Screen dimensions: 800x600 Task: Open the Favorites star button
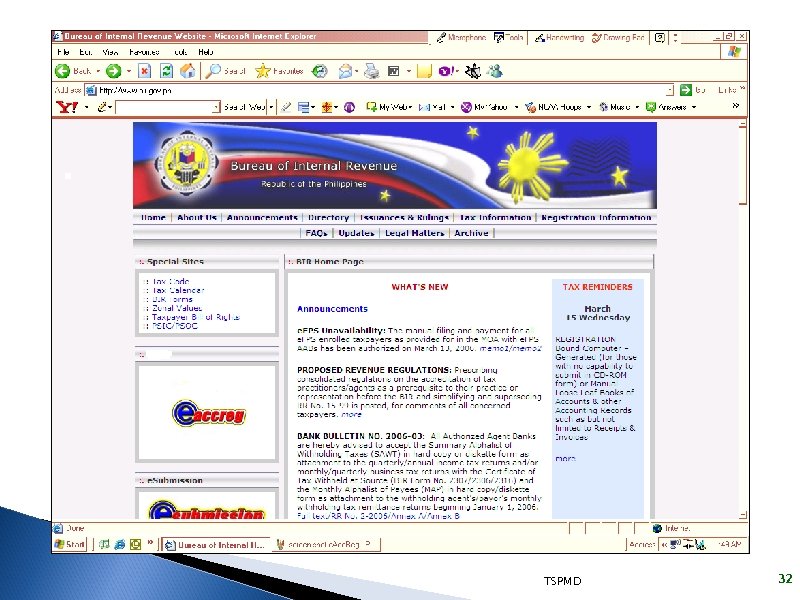tap(262, 71)
